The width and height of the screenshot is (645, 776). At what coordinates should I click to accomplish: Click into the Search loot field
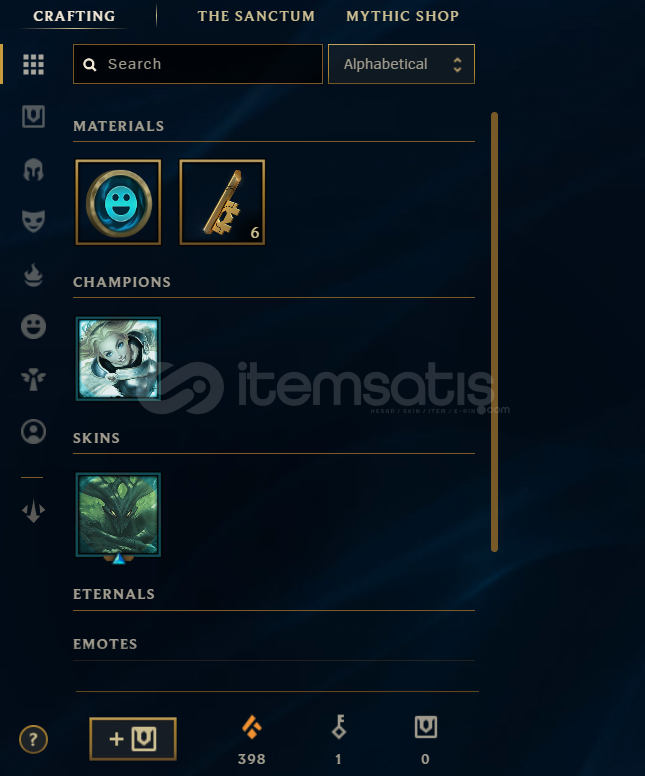(x=198, y=64)
